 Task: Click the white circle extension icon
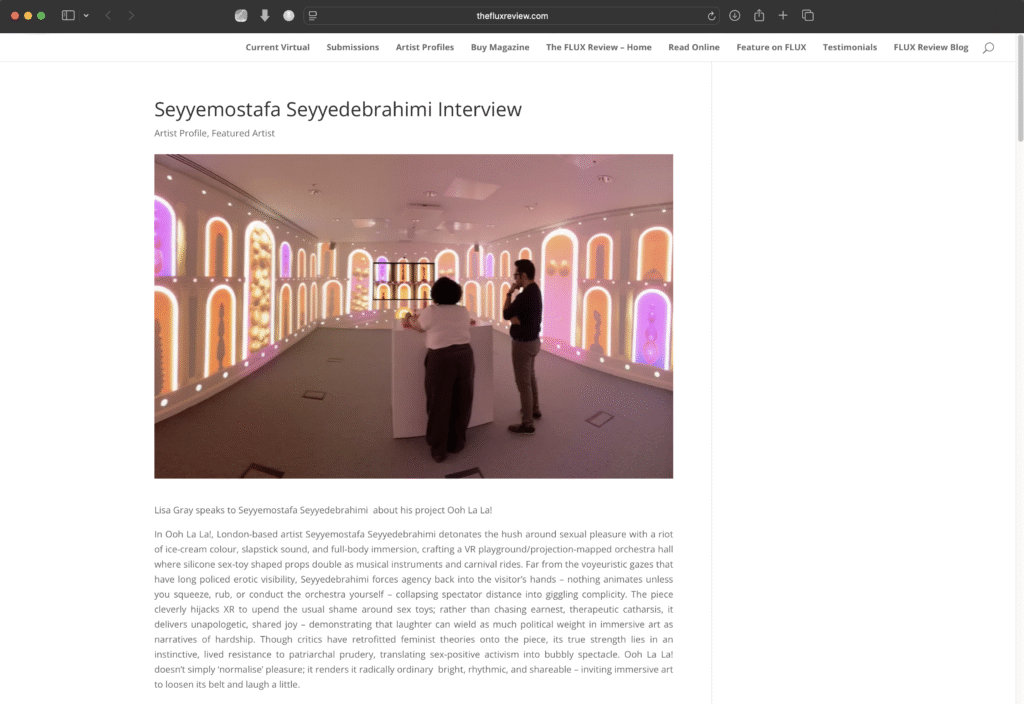click(289, 16)
